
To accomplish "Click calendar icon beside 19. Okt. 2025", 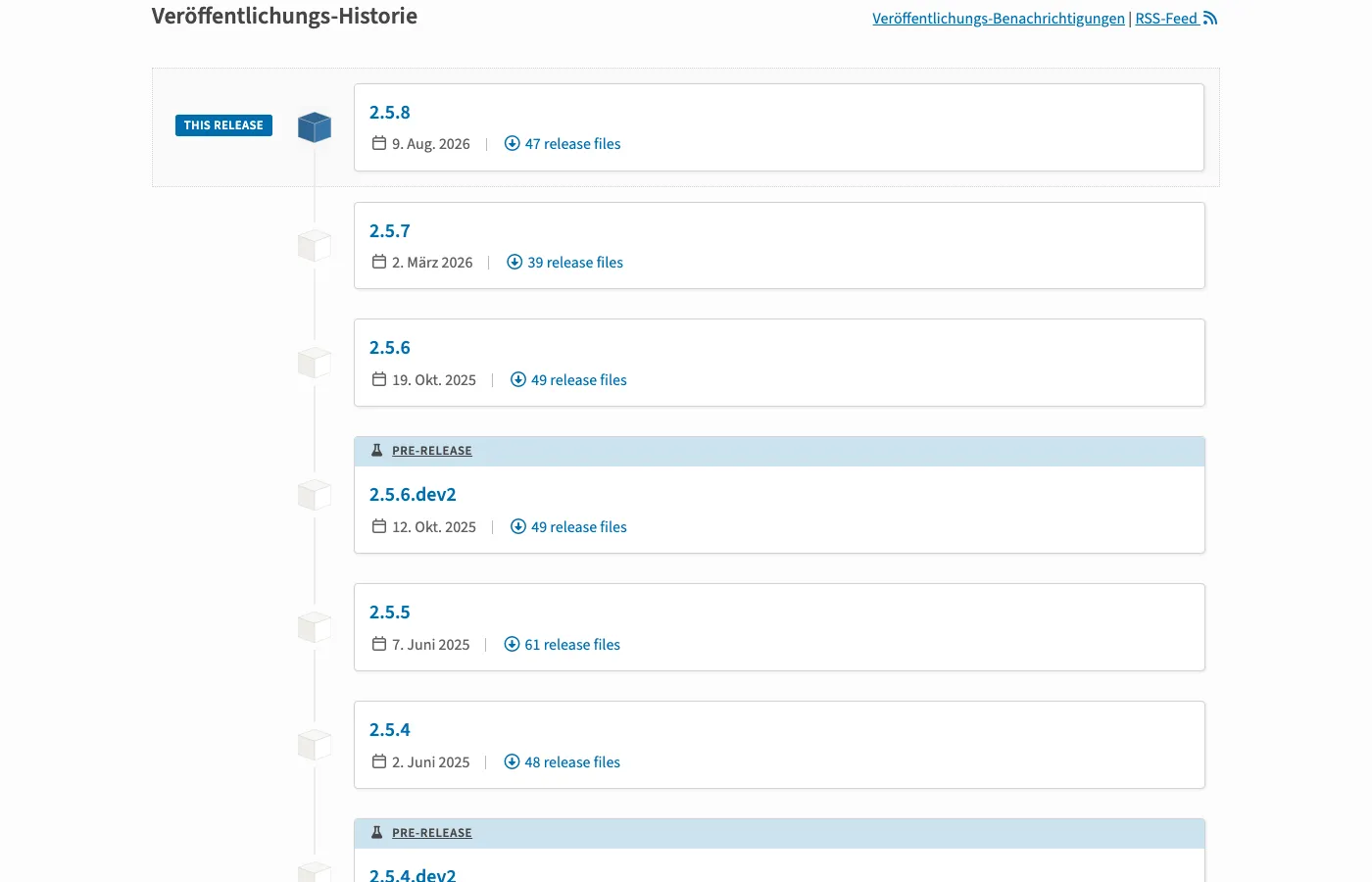I will [379, 379].
